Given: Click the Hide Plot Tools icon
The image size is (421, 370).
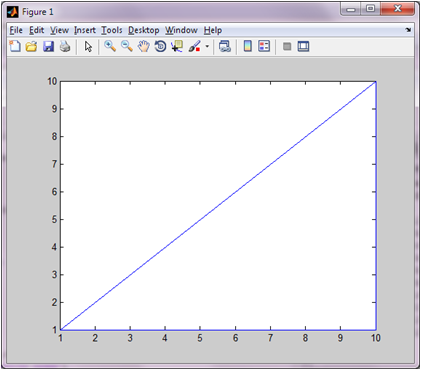Looking at the screenshot, I should coord(287,46).
